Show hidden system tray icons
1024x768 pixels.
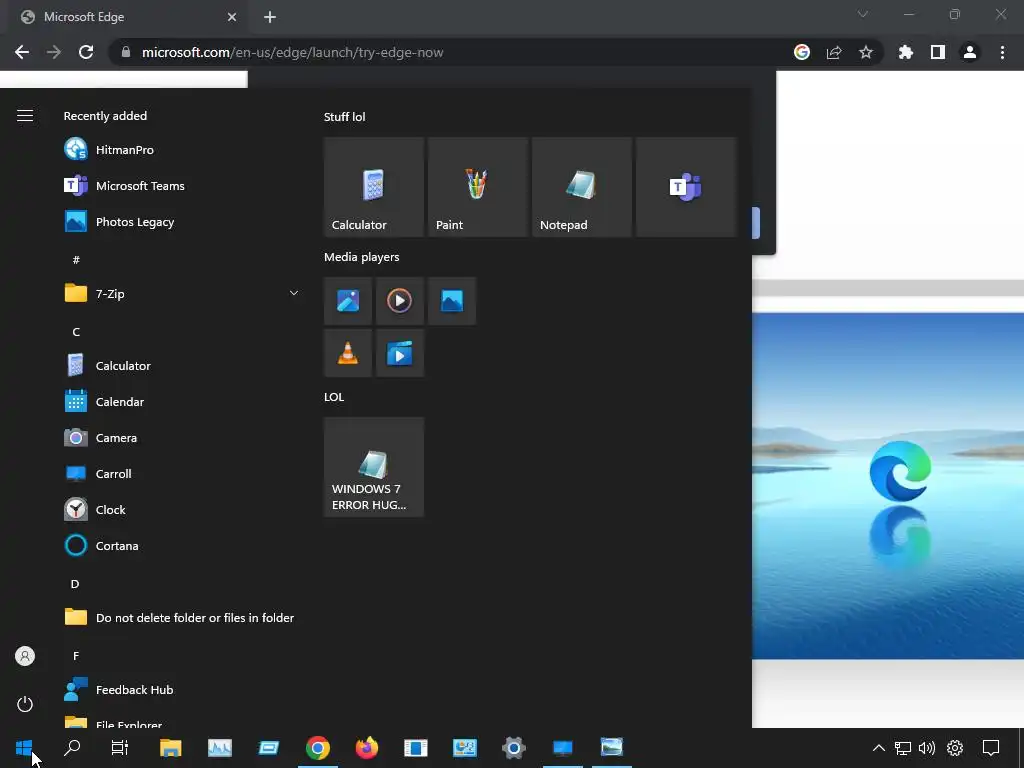[x=879, y=748]
